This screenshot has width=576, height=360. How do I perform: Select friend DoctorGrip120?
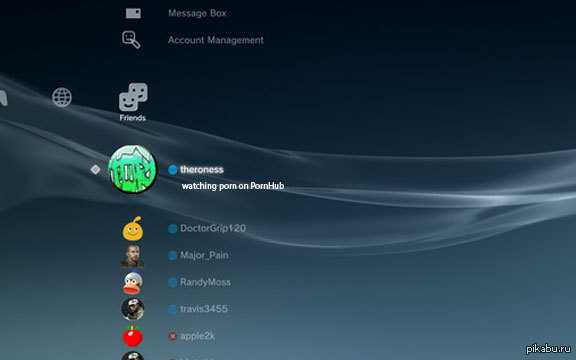[x=213, y=228]
